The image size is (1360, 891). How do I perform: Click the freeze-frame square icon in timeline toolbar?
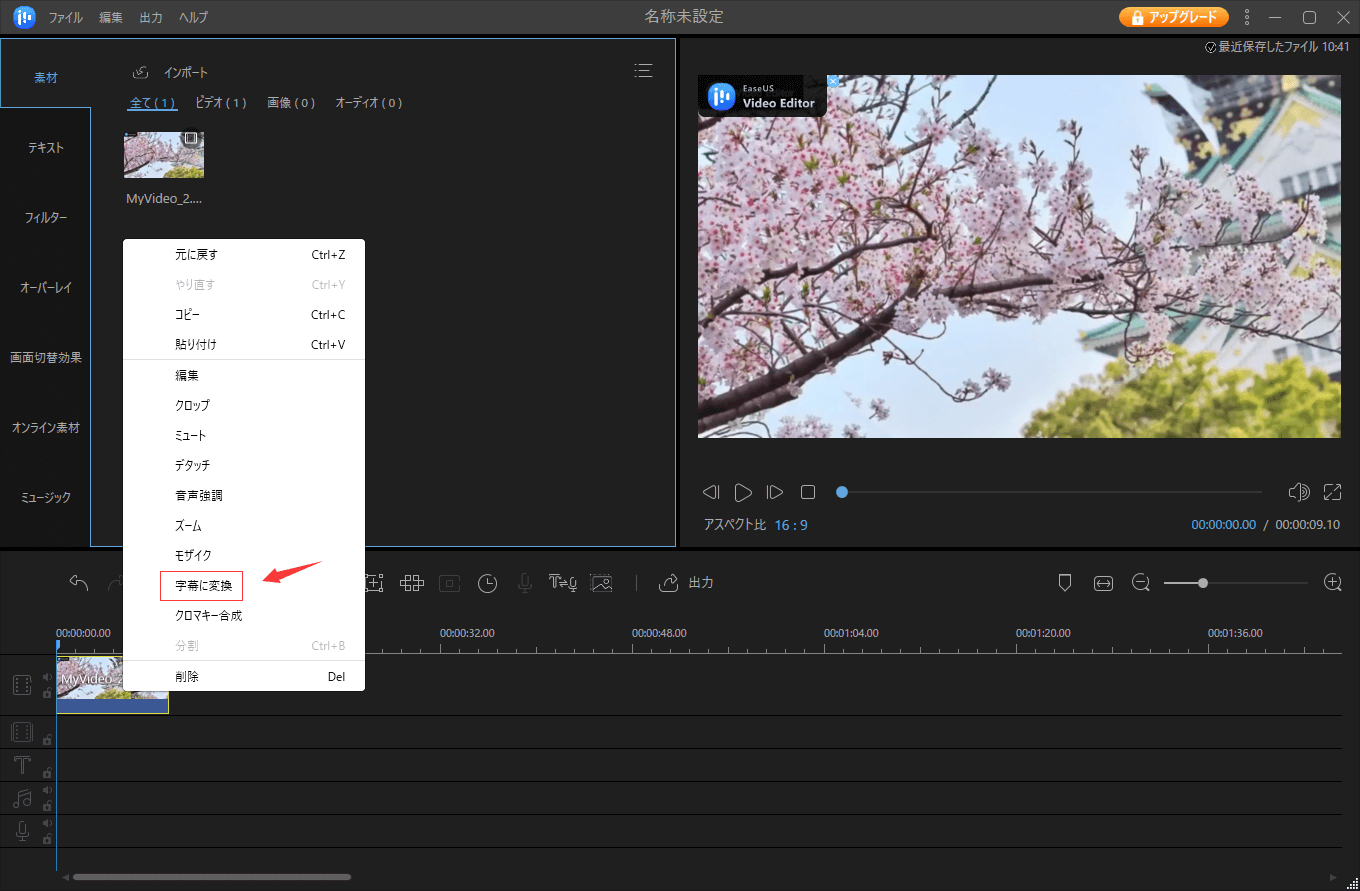tap(449, 583)
